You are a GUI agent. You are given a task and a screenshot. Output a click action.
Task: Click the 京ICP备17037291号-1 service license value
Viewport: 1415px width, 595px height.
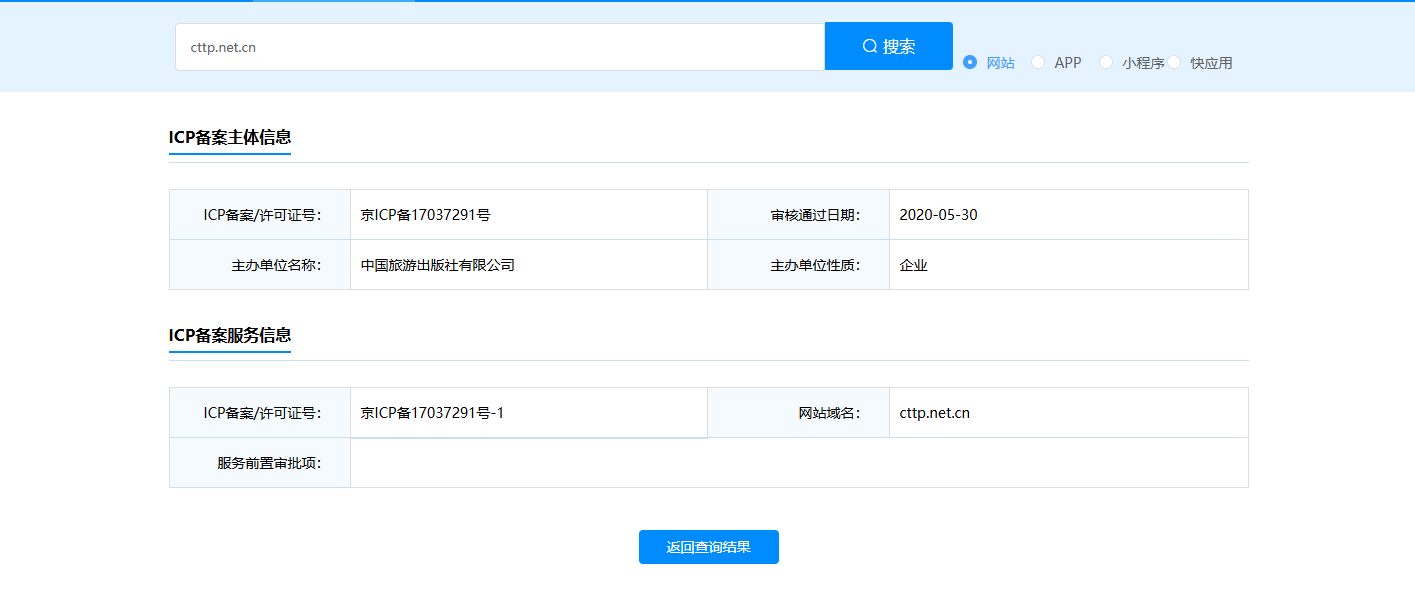[x=432, y=412]
